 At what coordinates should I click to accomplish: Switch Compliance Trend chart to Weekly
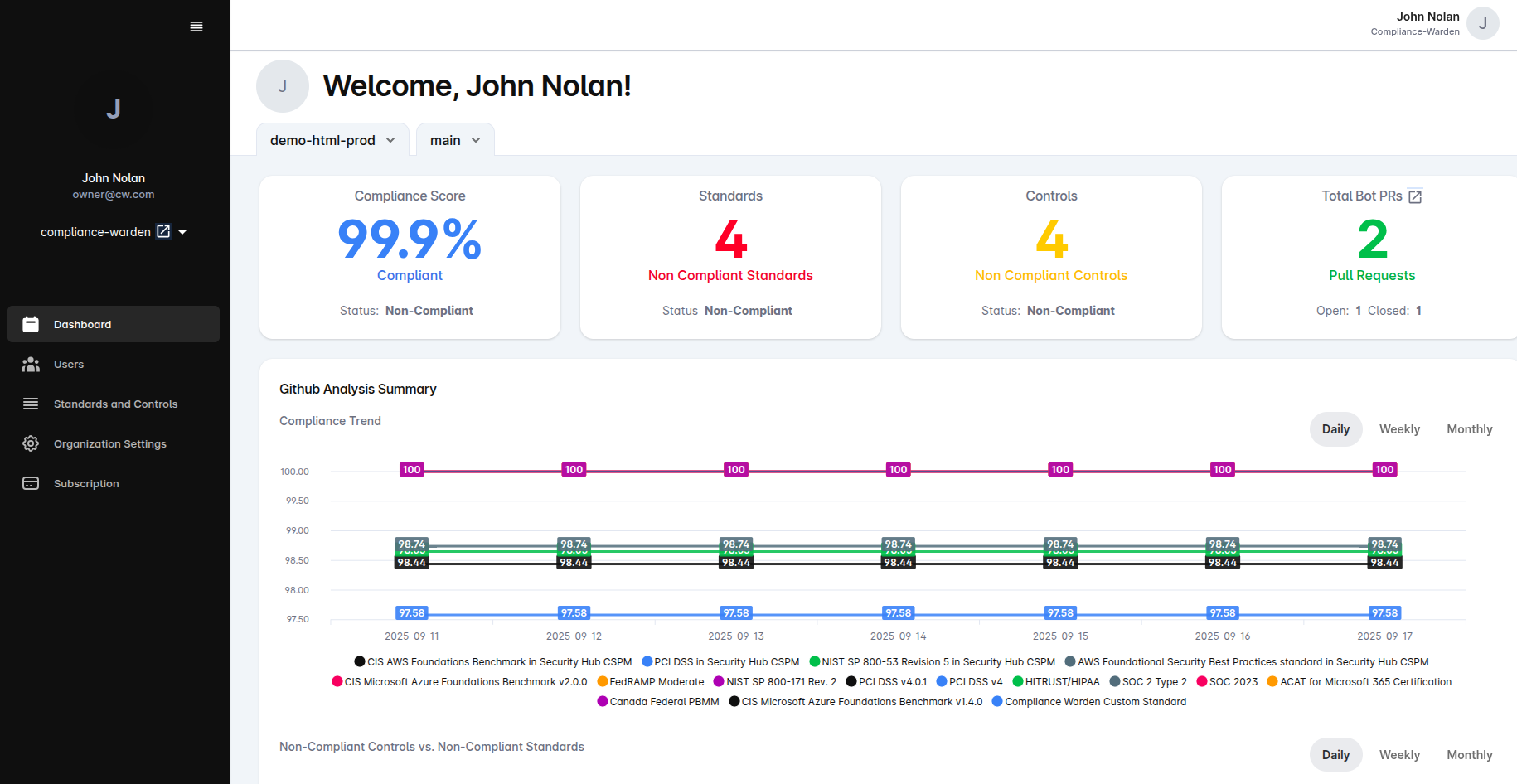click(x=1399, y=429)
